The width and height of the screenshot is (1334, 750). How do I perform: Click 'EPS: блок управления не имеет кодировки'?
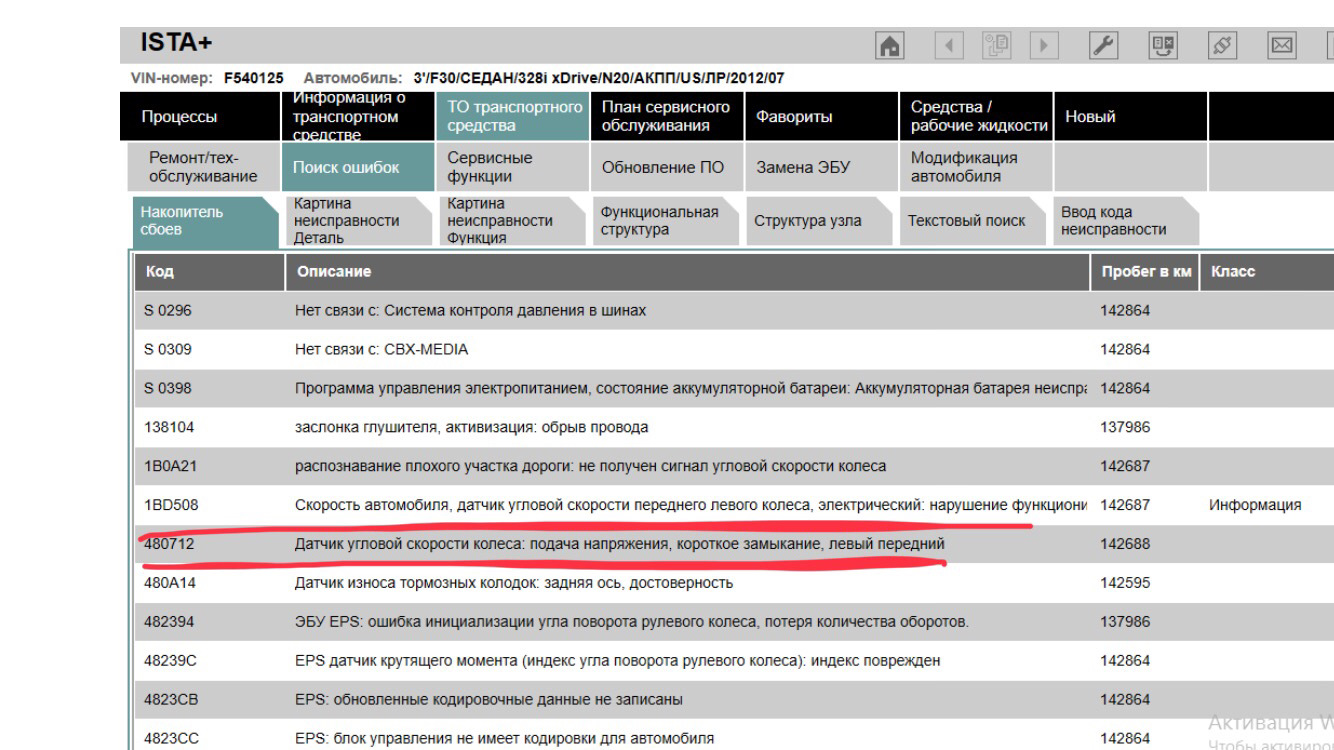coord(504,740)
